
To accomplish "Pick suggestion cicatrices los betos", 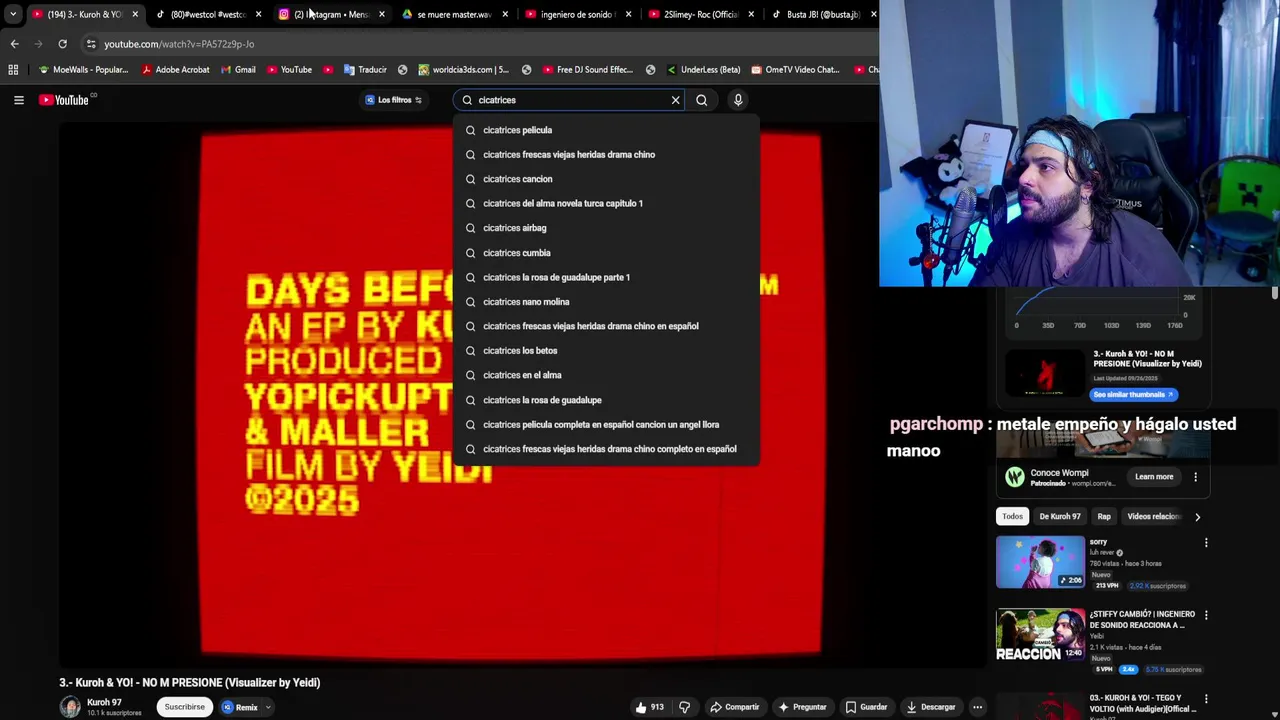I will point(606,351).
